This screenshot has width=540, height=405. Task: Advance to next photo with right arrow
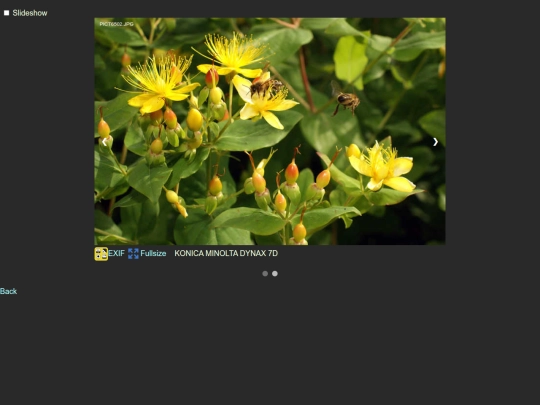point(435,142)
